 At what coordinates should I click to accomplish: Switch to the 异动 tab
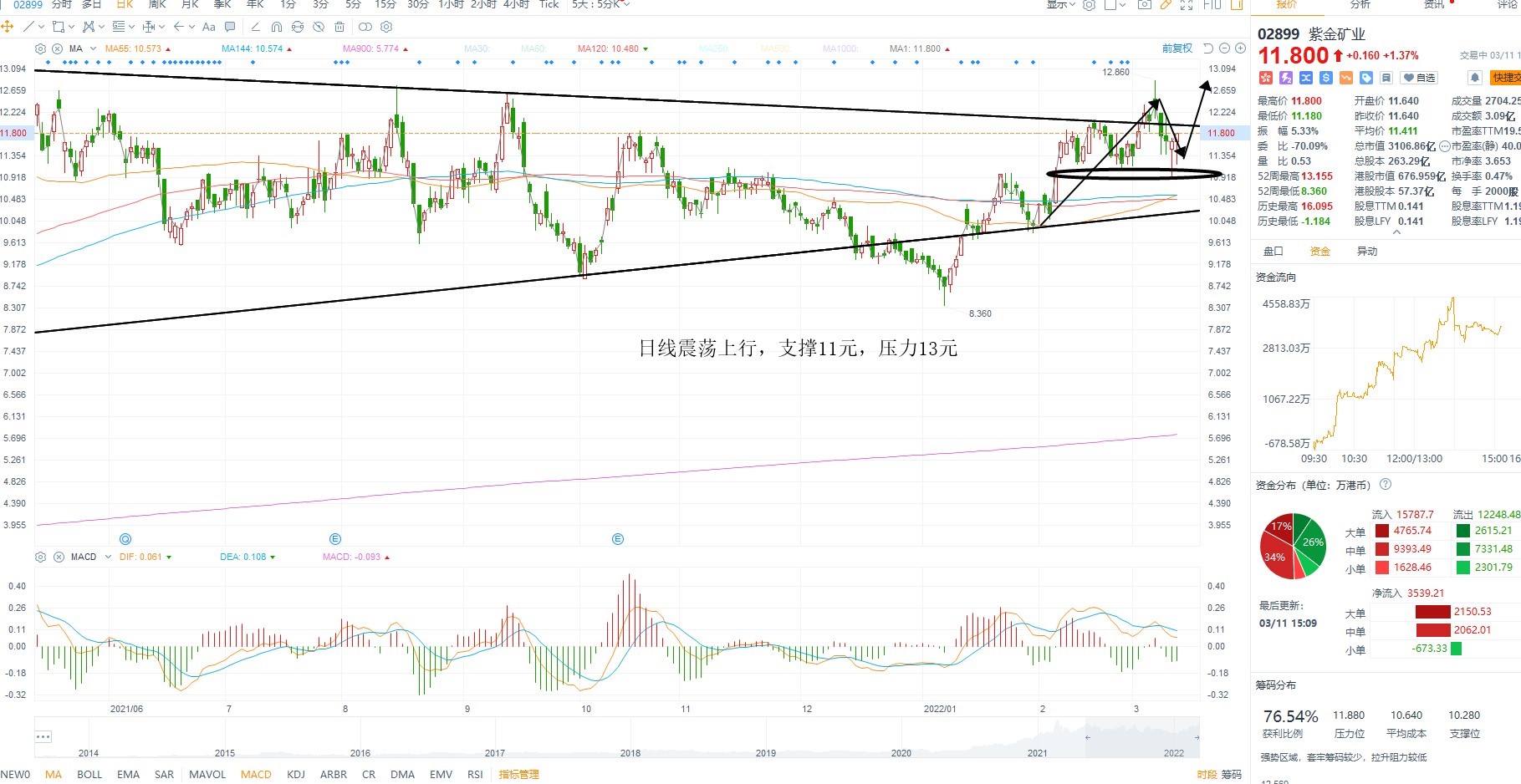click(1366, 251)
